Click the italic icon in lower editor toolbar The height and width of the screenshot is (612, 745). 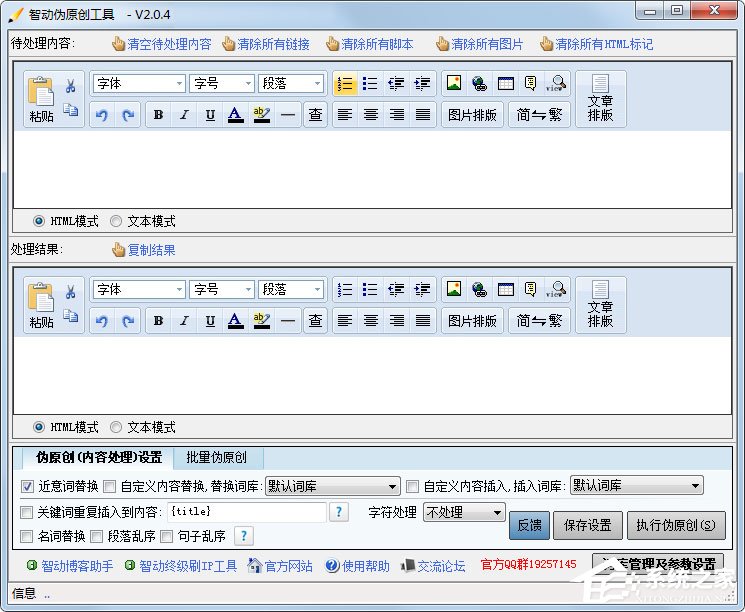click(x=184, y=321)
